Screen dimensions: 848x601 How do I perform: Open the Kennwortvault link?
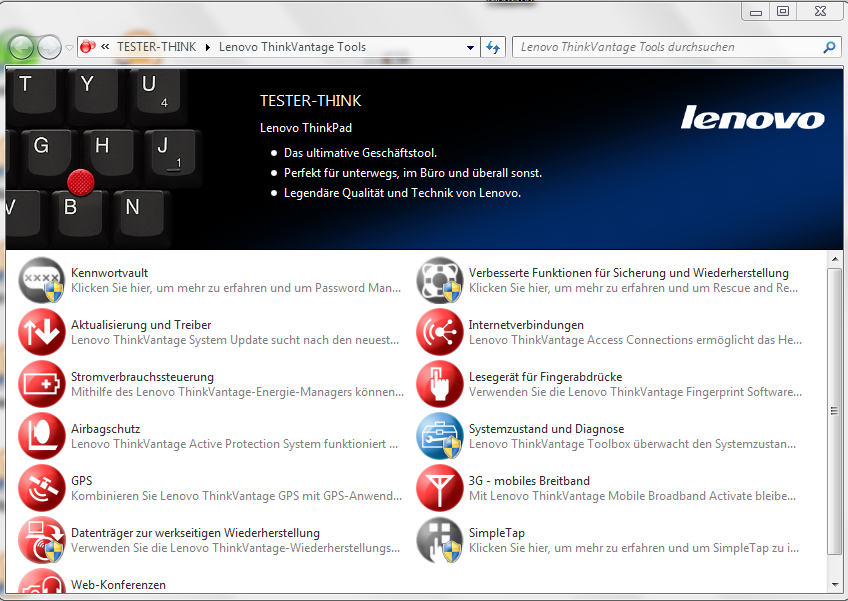coord(109,273)
